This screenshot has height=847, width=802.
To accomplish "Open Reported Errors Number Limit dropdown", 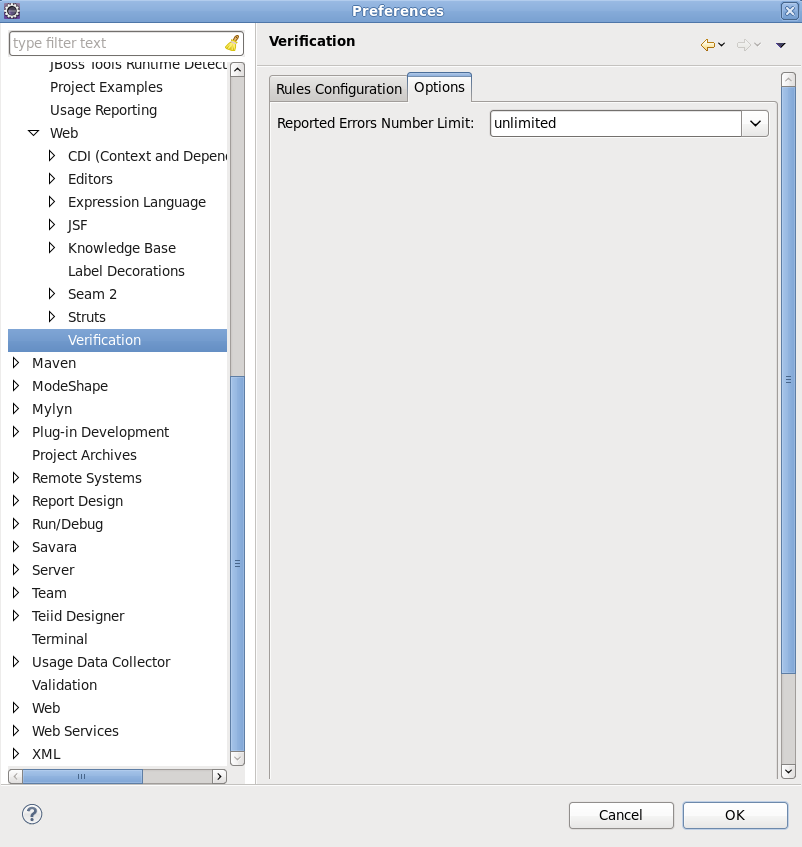I will (x=754, y=123).
